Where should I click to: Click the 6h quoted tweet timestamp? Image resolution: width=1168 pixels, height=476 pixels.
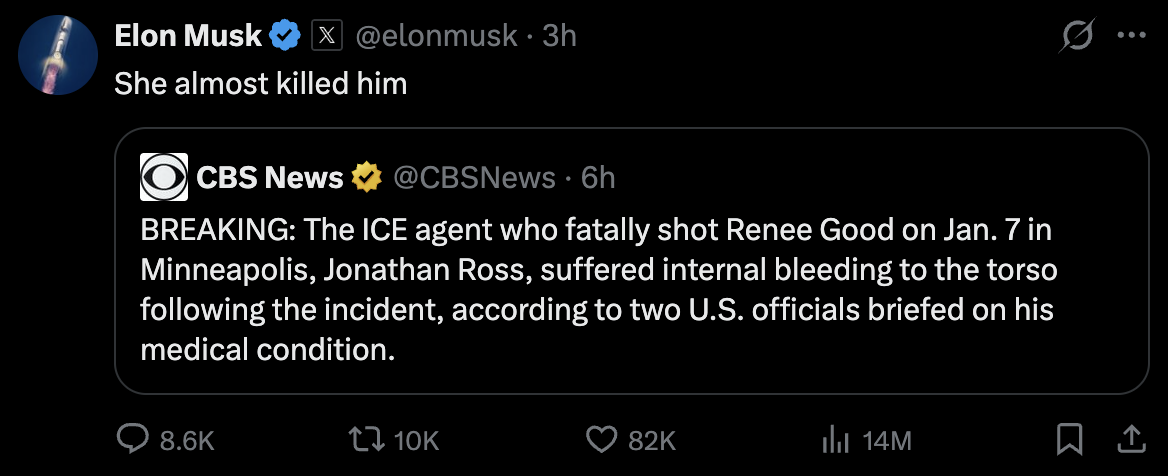click(598, 177)
